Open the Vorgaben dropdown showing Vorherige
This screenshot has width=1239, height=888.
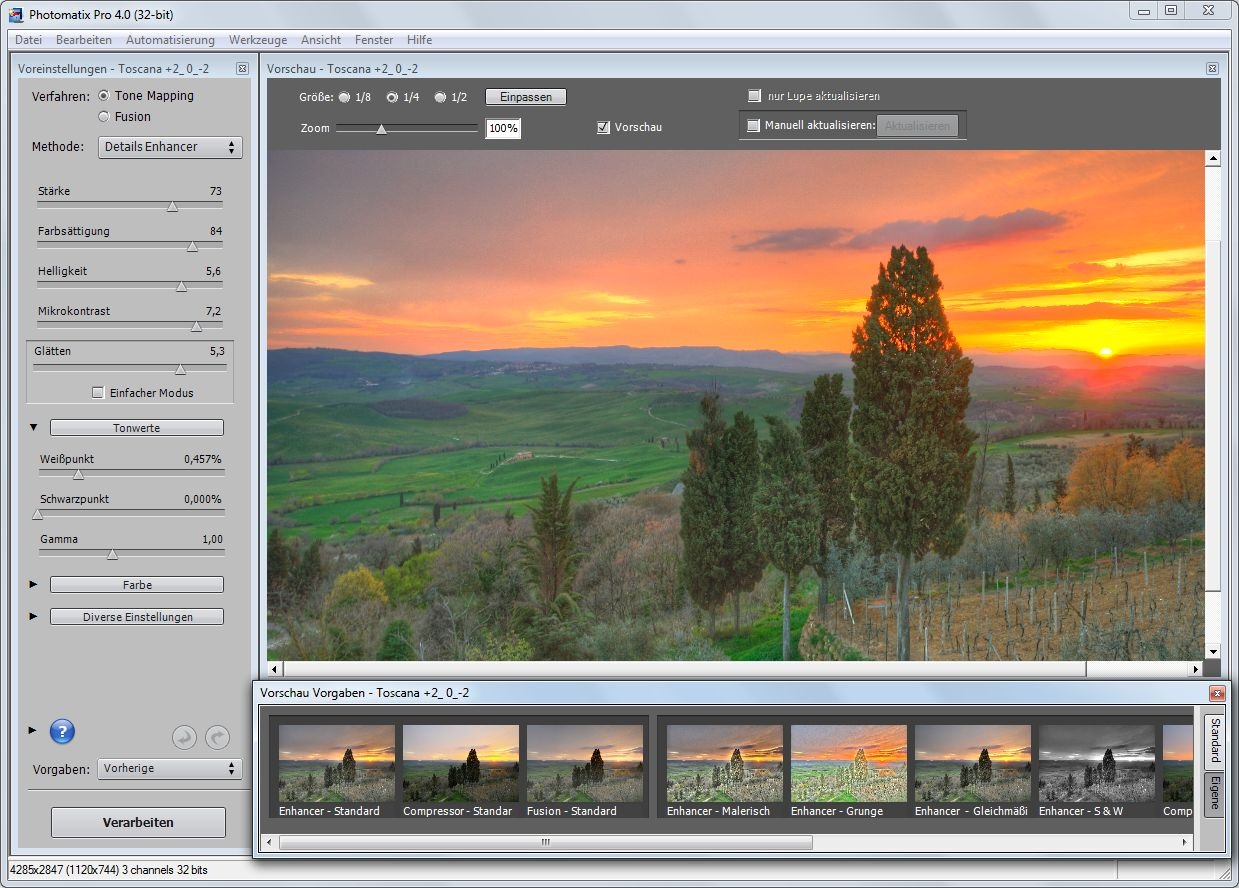(x=171, y=769)
